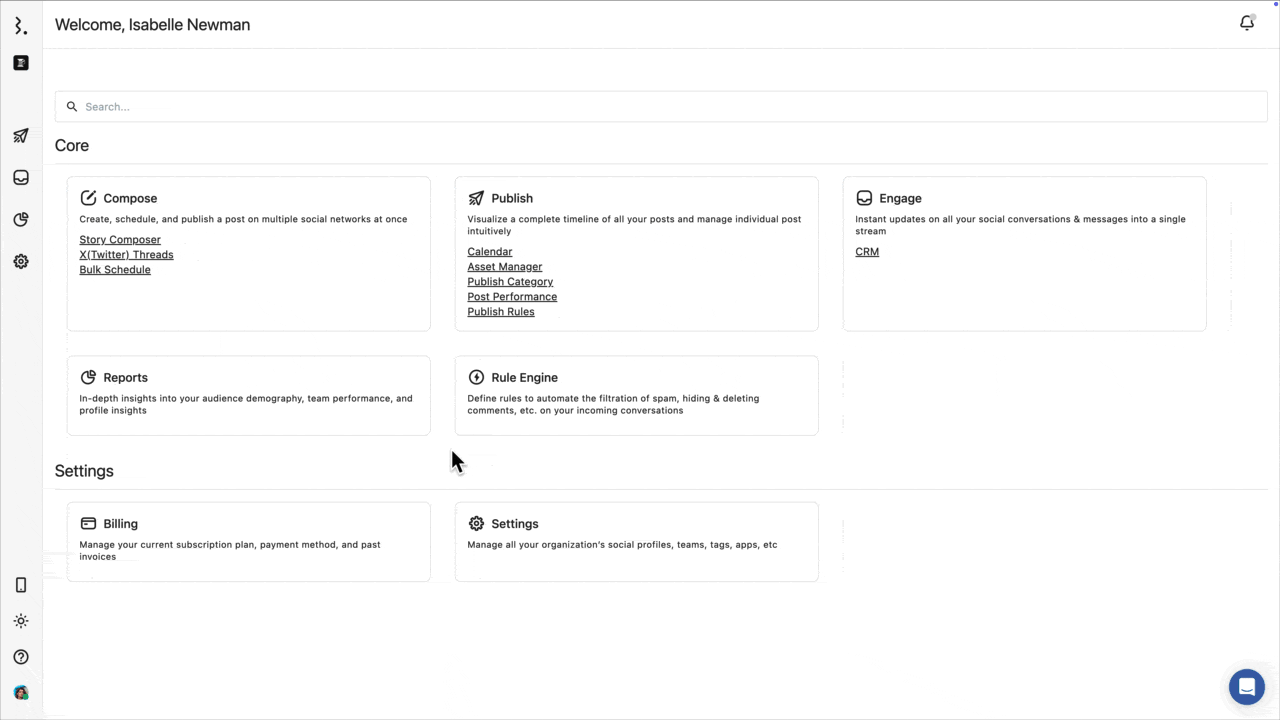
Task: Open the X(Twitter) Threads link
Action: (126, 255)
